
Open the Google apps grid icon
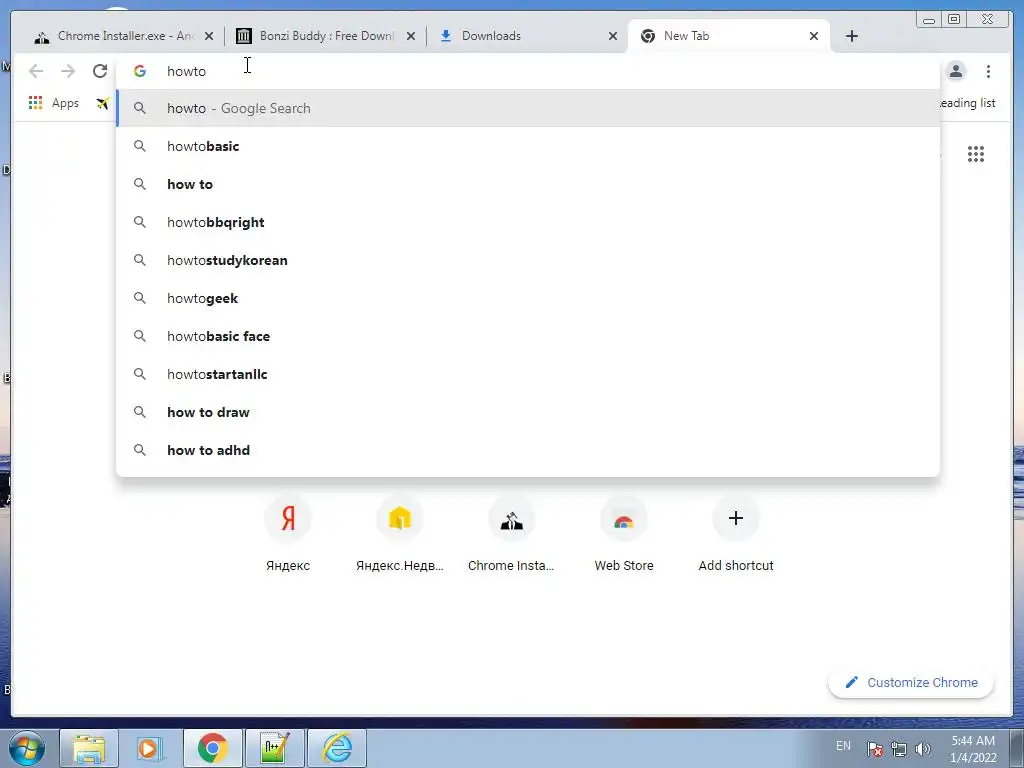tap(976, 154)
